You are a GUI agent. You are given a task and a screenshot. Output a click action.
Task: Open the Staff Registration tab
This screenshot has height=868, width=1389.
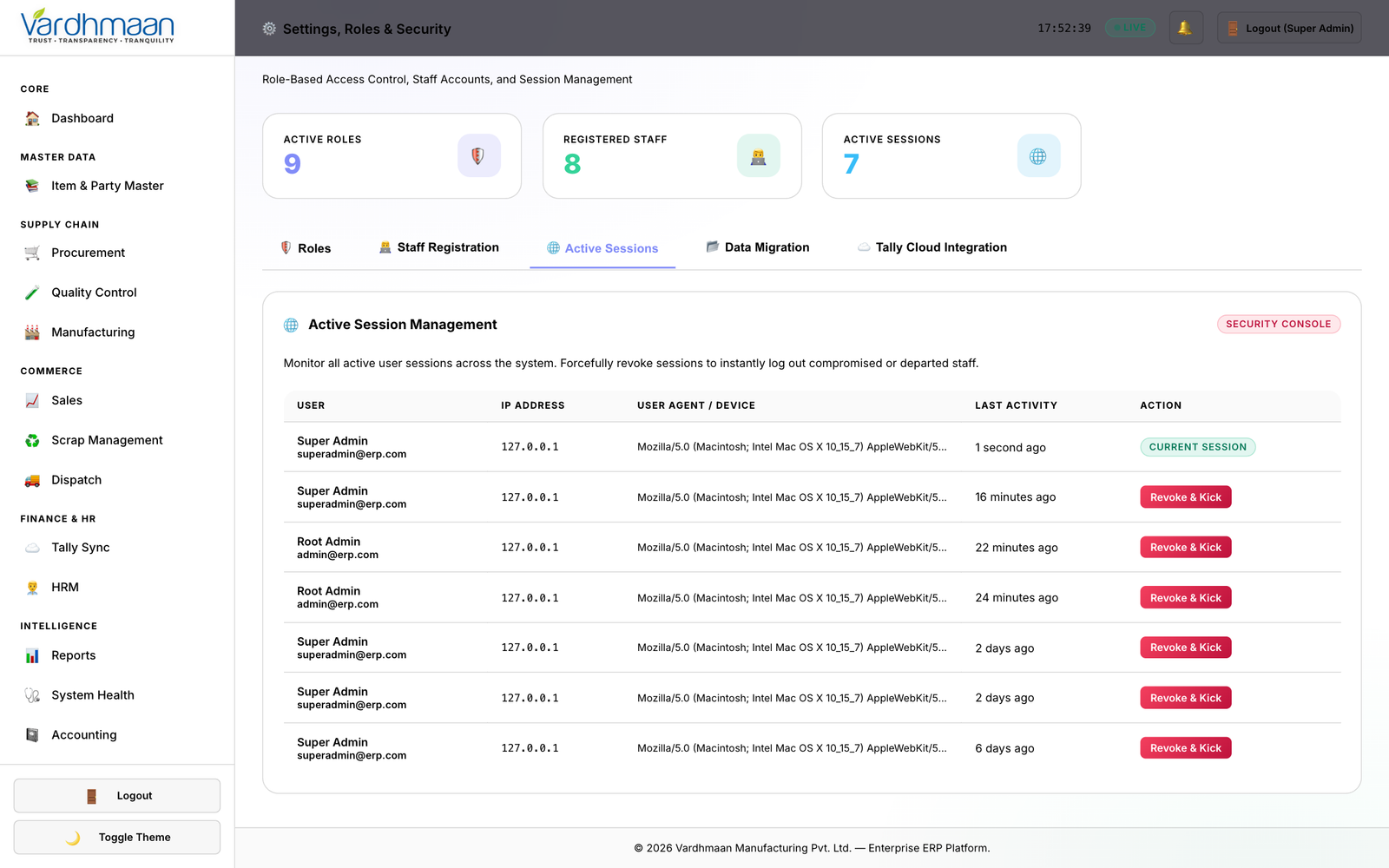[x=439, y=247]
